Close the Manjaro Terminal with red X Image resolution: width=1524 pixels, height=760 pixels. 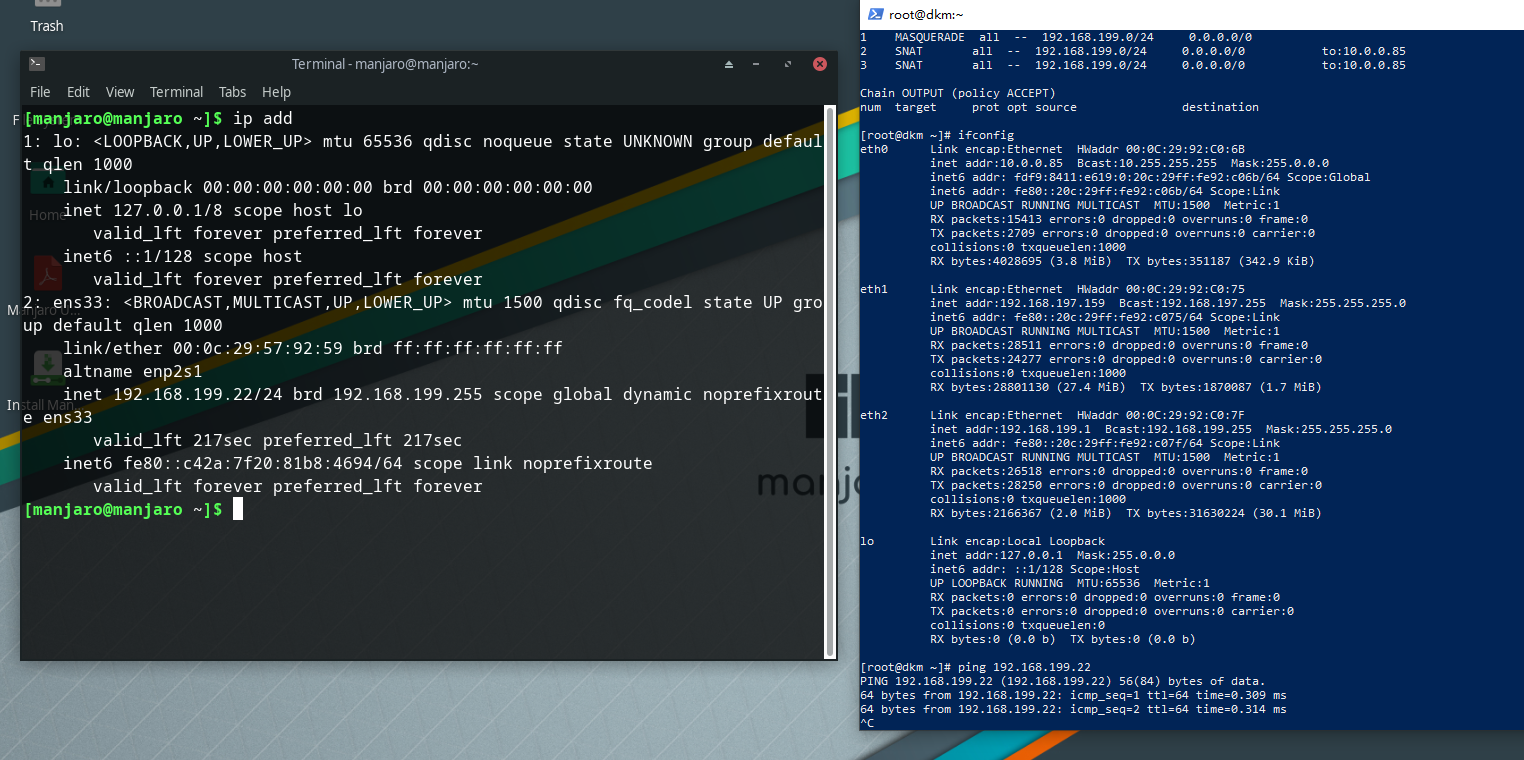tap(820, 64)
